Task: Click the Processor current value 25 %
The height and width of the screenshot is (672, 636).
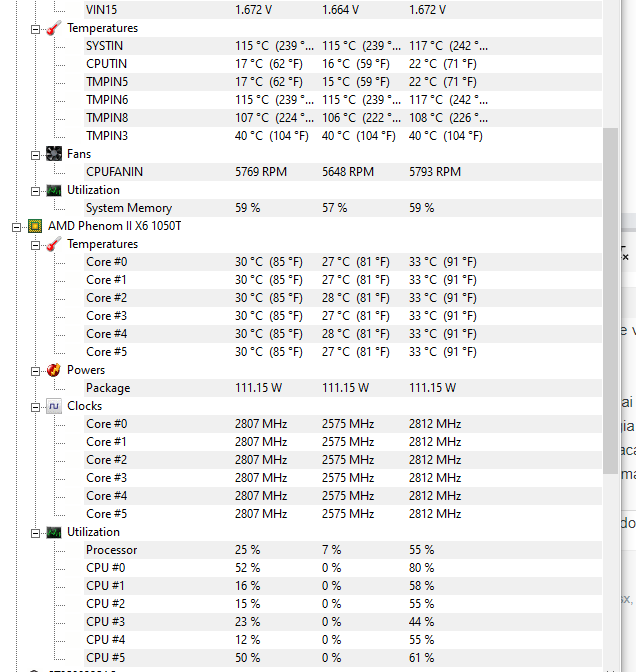Action: tap(247, 550)
